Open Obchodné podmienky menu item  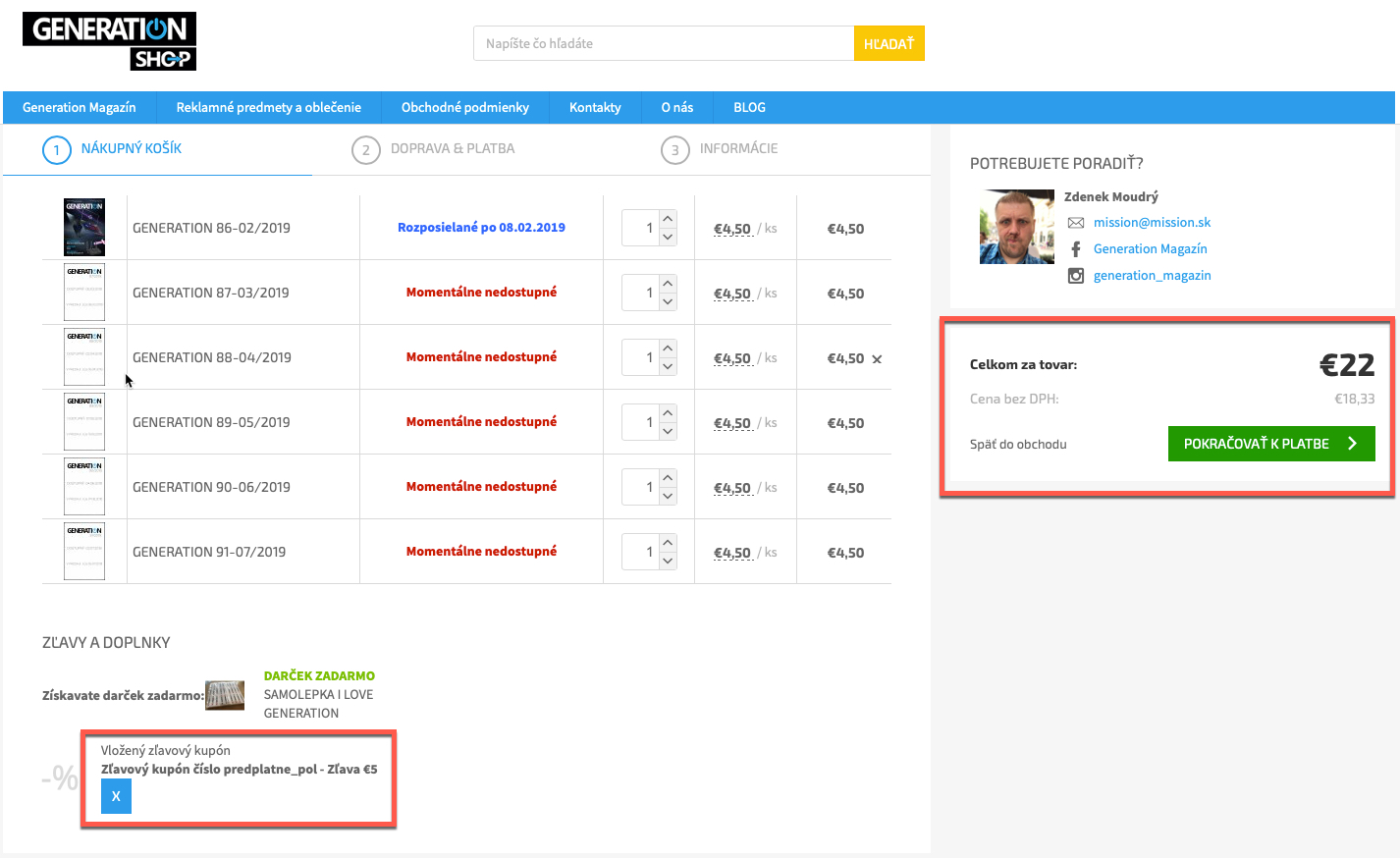point(465,108)
